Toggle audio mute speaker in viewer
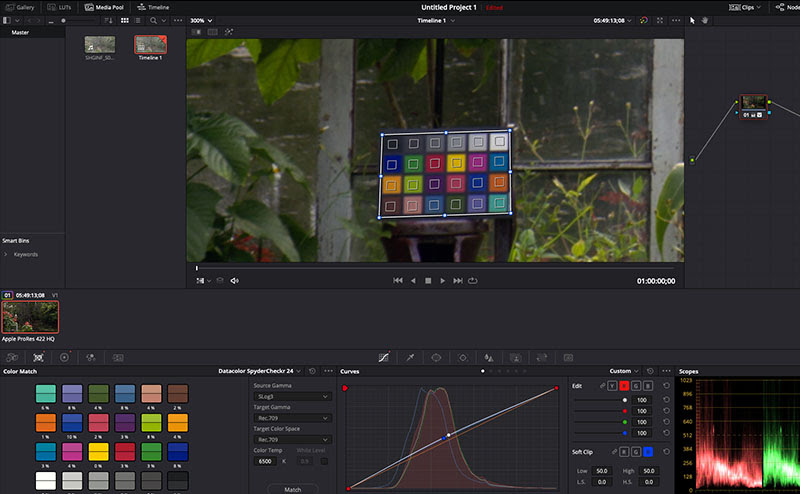 coord(235,281)
